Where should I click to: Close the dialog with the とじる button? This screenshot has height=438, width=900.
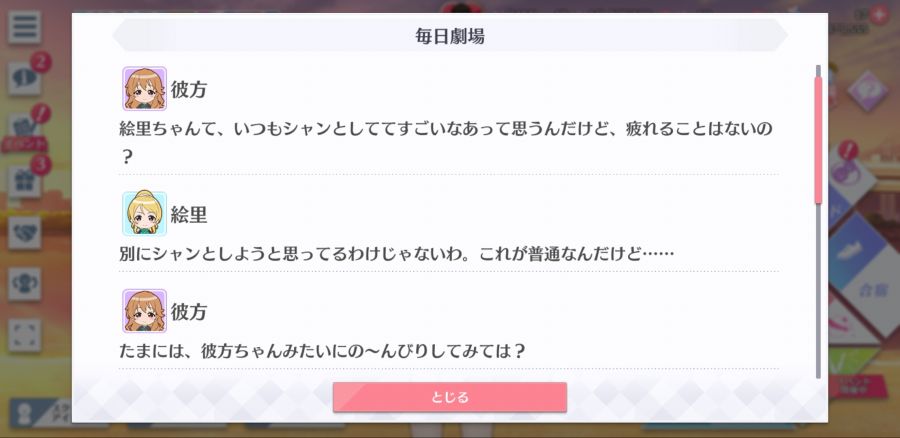(x=450, y=397)
